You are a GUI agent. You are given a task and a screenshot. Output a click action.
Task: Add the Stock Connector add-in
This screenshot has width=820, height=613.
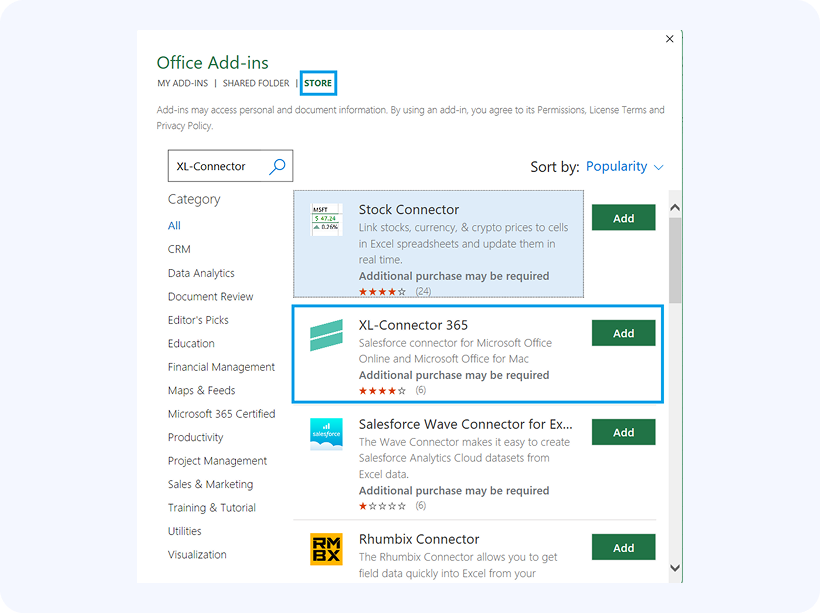[x=623, y=218]
